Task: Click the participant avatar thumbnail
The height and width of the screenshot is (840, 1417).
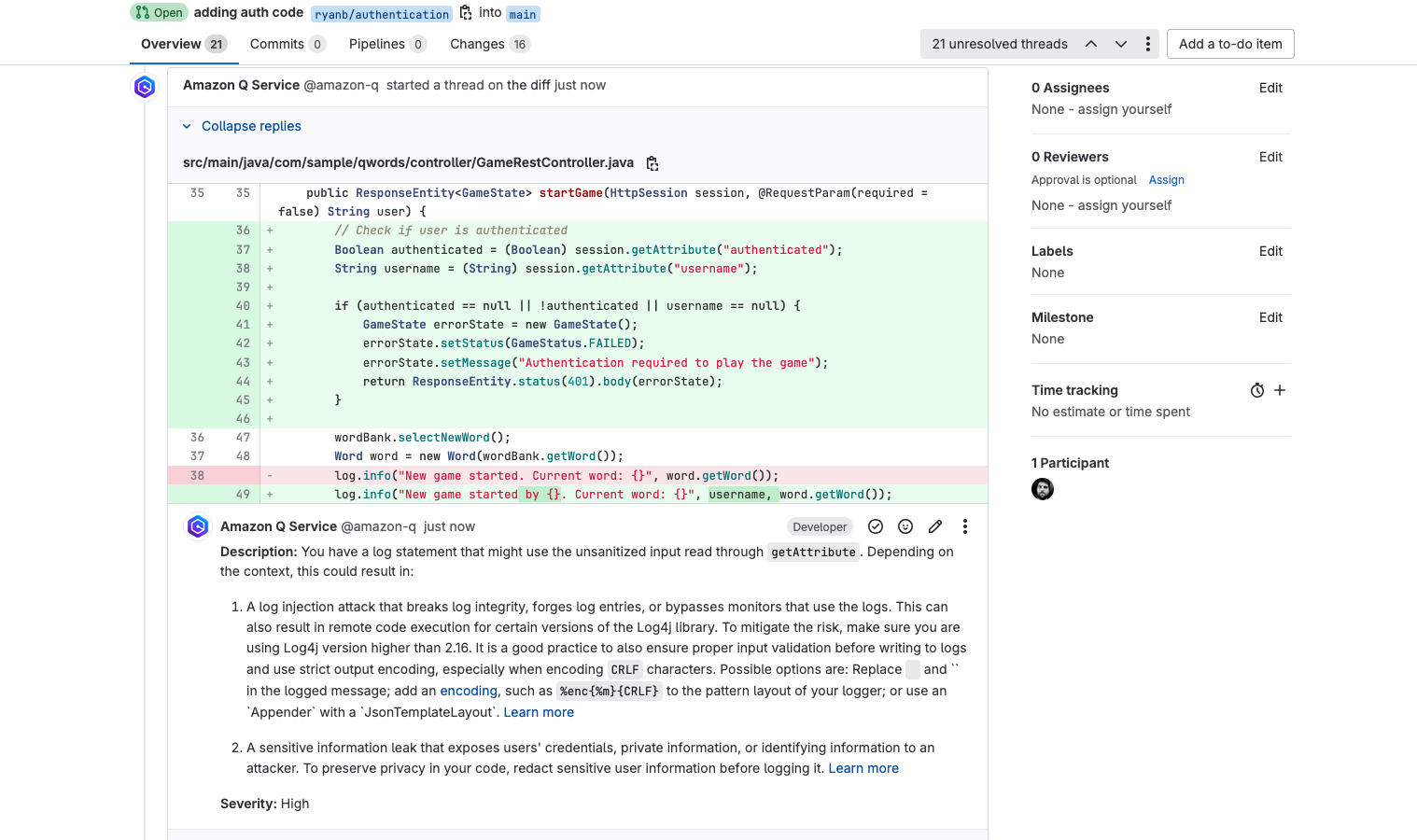Action: [1043, 489]
